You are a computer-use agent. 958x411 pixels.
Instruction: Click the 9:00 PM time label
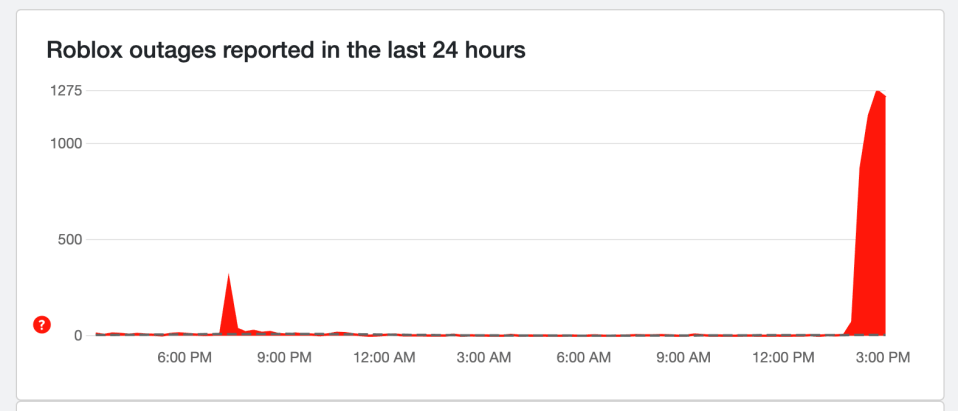[x=283, y=358]
